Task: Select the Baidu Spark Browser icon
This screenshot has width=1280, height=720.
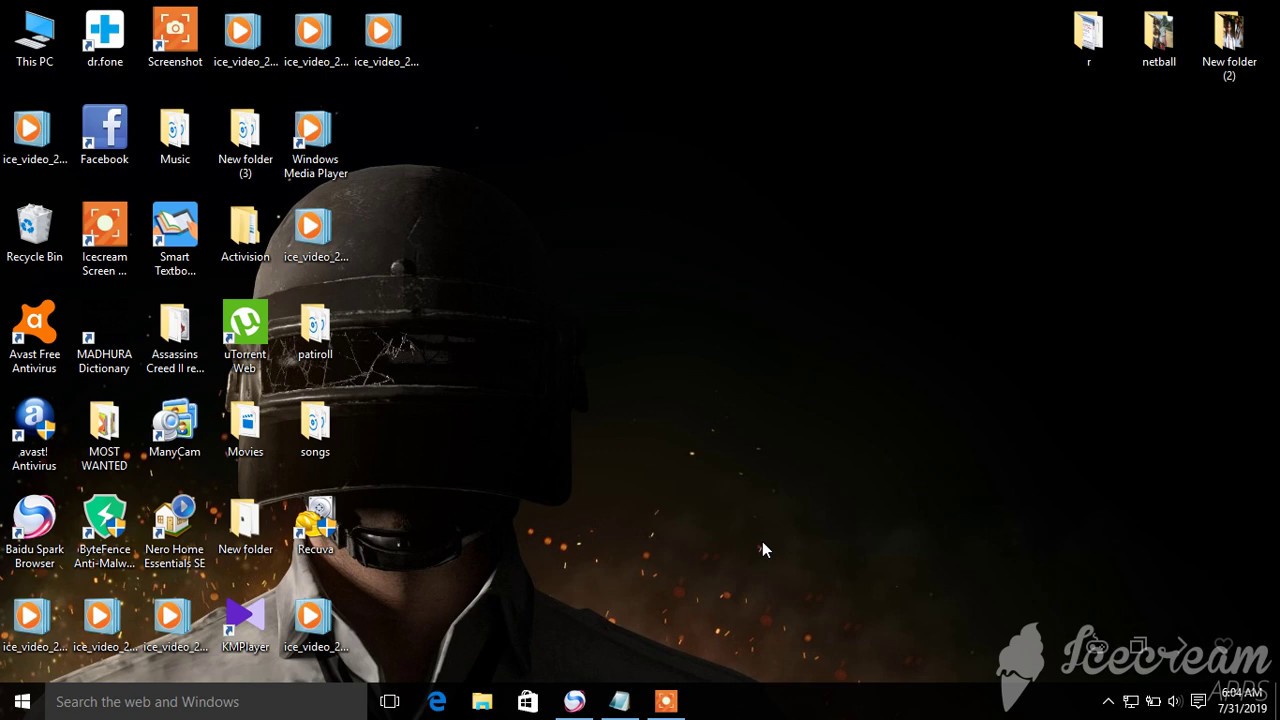Action: pyautogui.click(x=34, y=532)
